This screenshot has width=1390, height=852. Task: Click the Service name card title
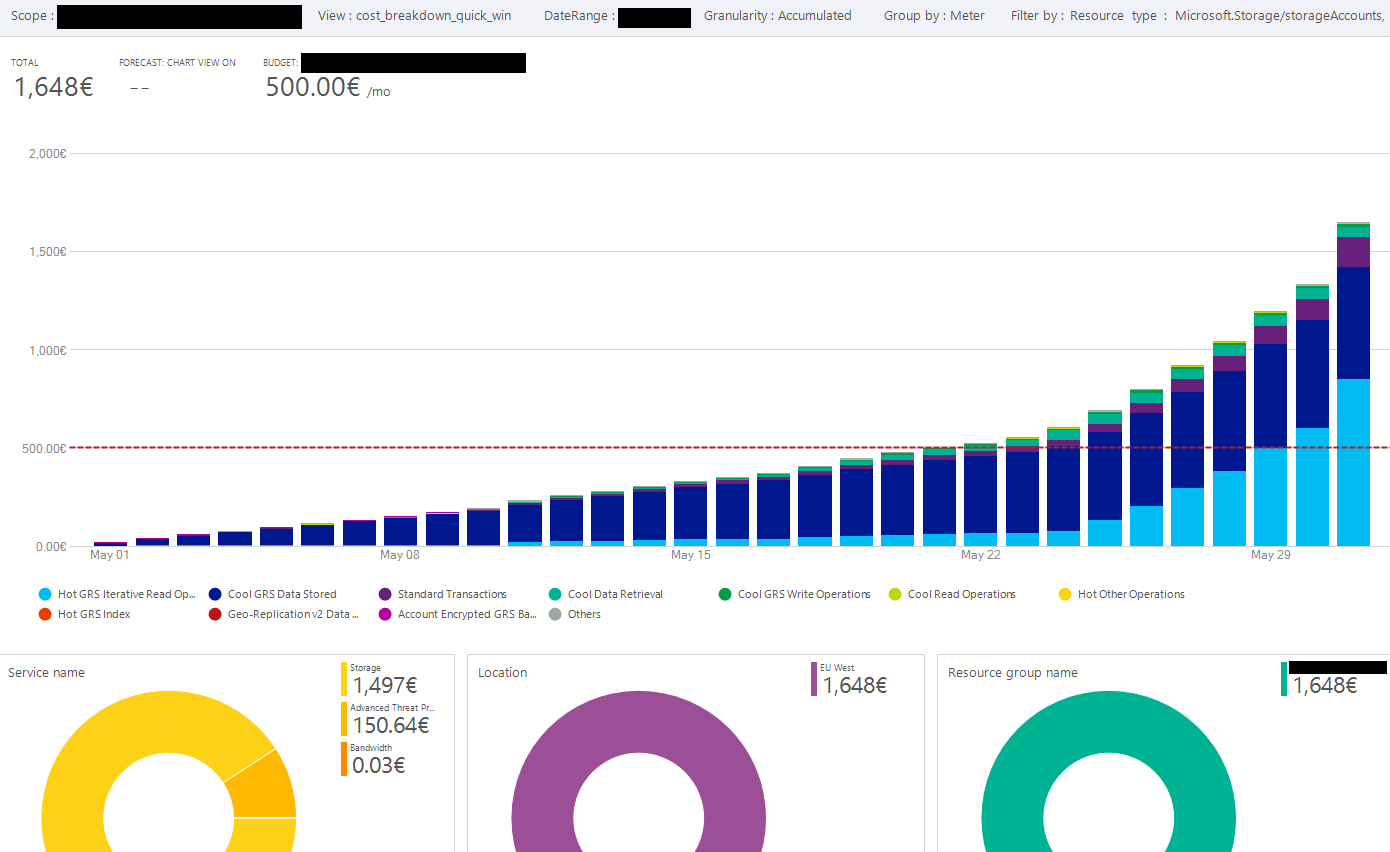coord(46,673)
